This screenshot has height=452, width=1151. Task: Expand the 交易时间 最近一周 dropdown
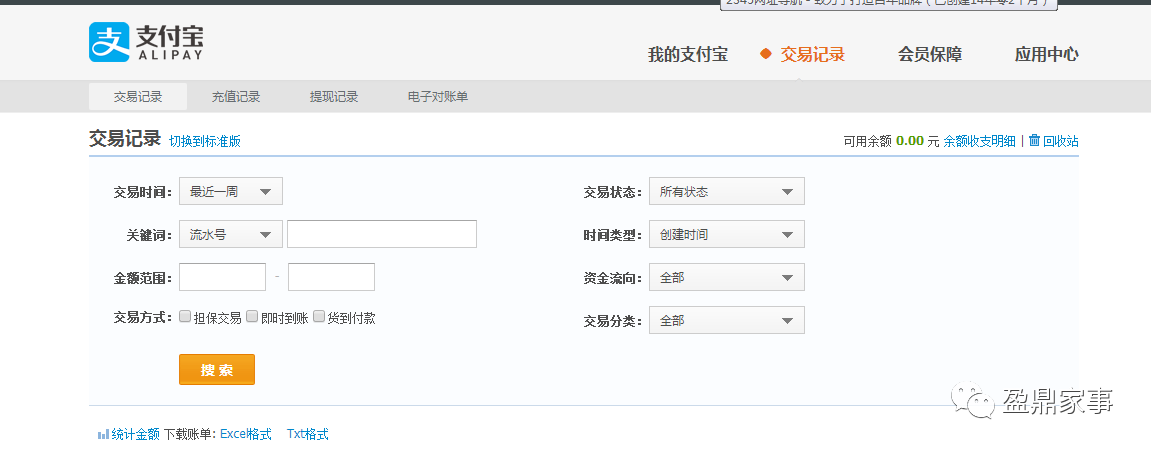pos(231,191)
